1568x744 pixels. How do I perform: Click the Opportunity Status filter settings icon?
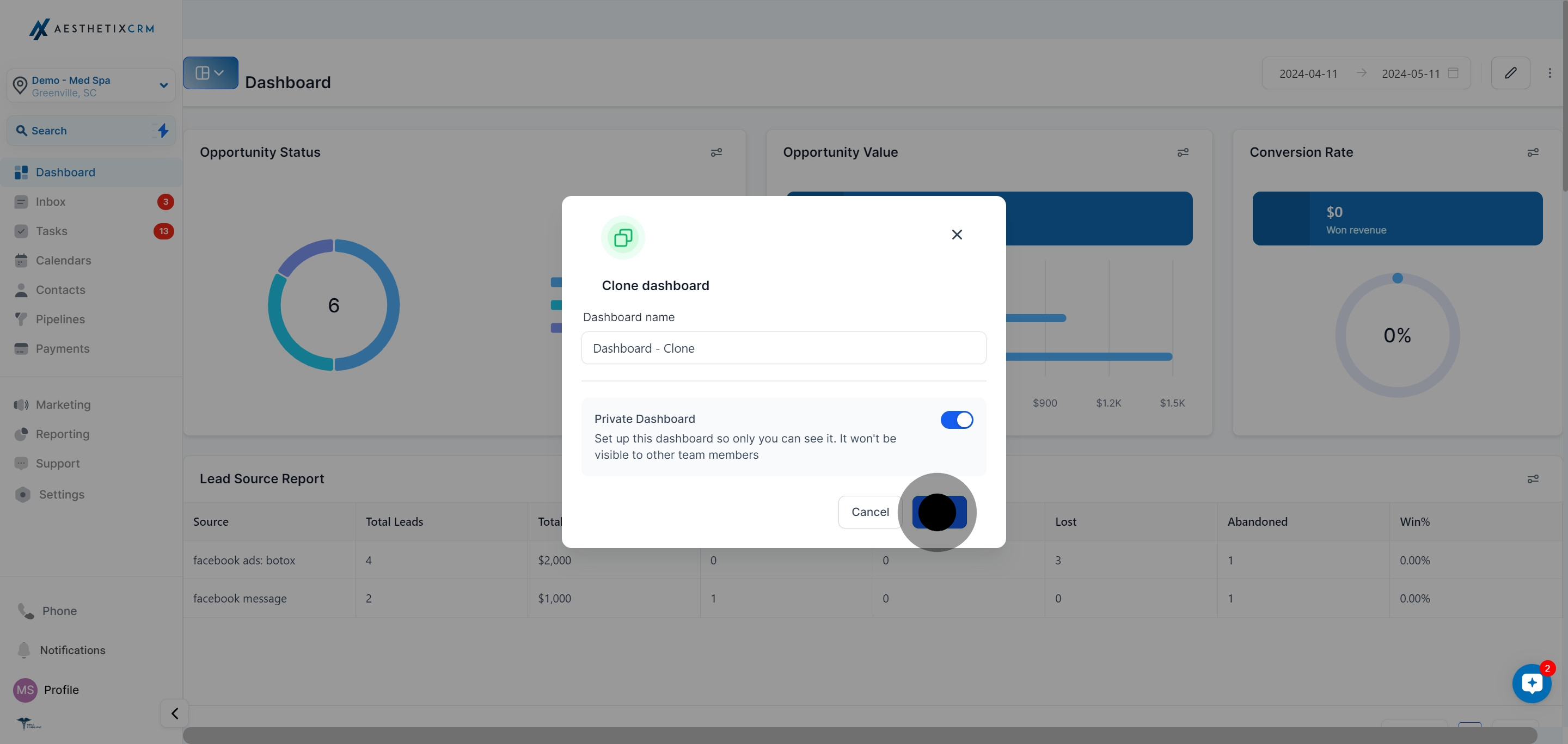tap(716, 152)
